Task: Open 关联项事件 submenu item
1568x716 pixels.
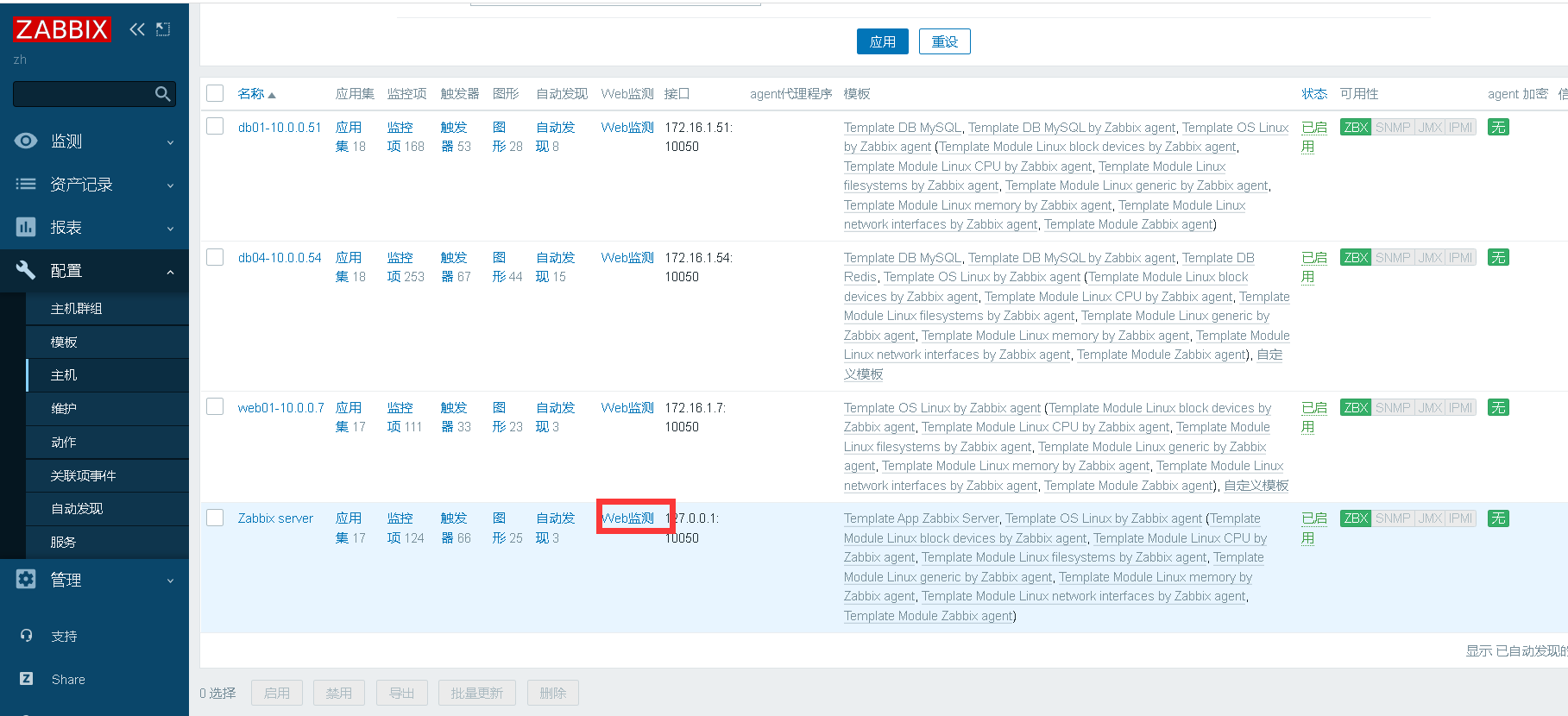Action: click(x=107, y=476)
